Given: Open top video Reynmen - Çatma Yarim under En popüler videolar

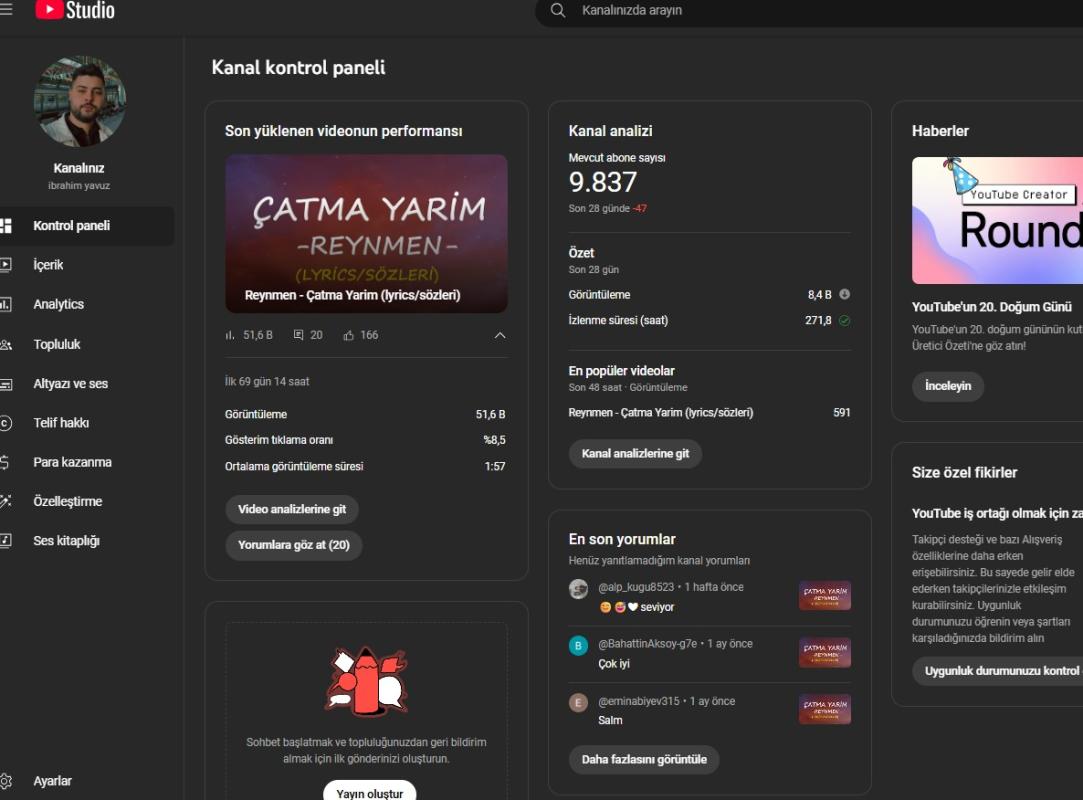Looking at the screenshot, I should (x=661, y=412).
